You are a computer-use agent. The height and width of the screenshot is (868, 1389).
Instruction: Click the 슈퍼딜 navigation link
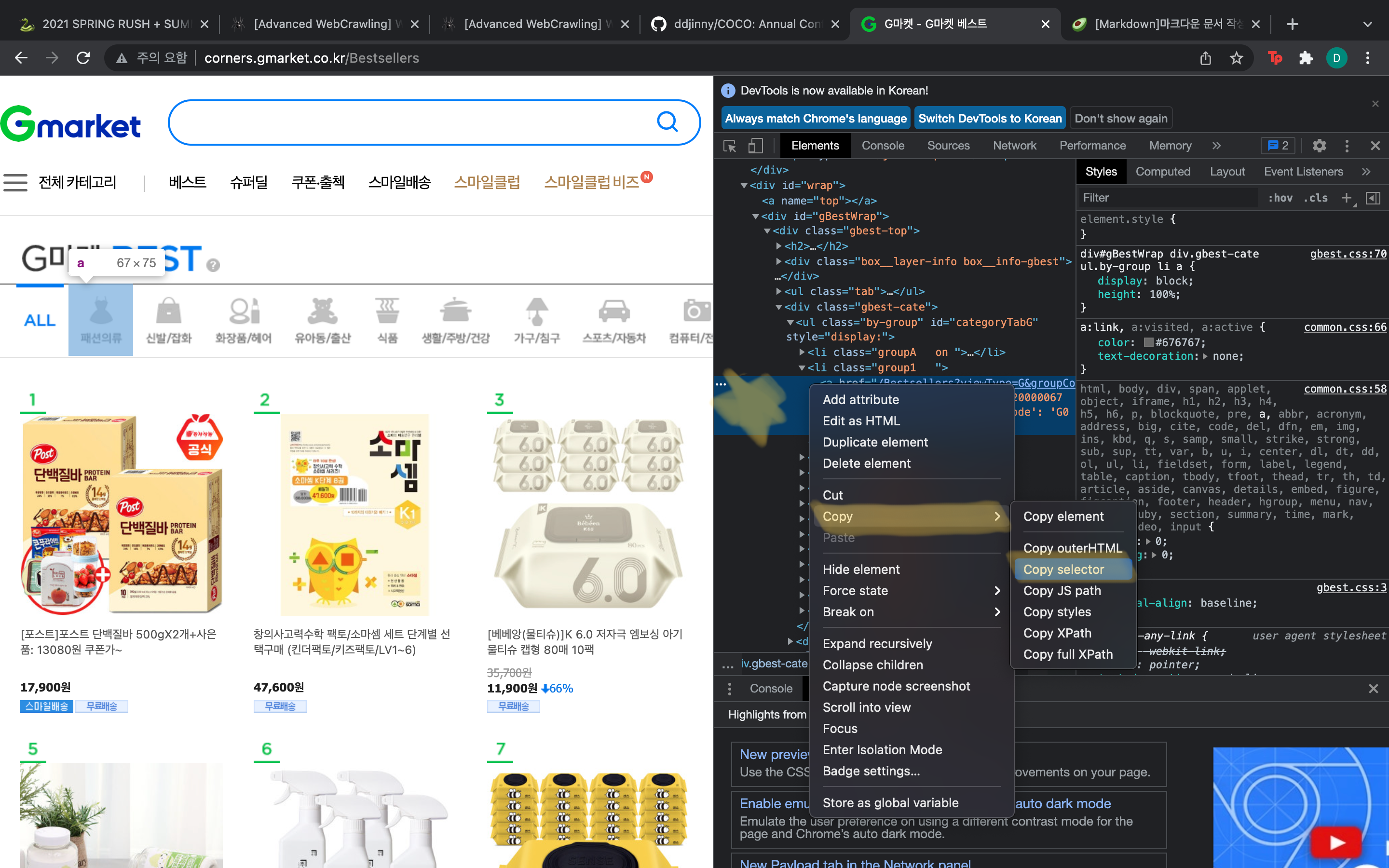click(248, 183)
